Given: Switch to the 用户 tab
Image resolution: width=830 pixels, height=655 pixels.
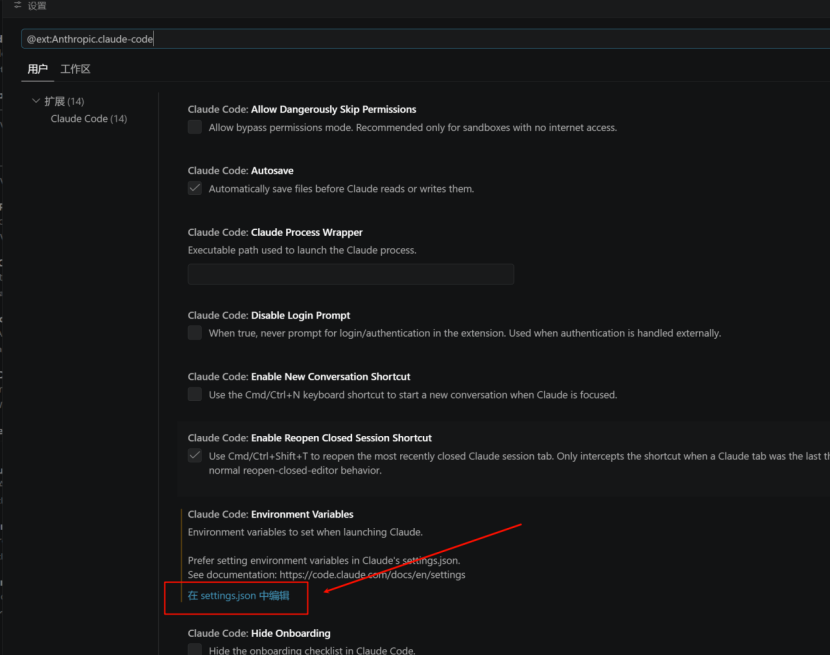Looking at the screenshot, I should [x=38, y=69].
